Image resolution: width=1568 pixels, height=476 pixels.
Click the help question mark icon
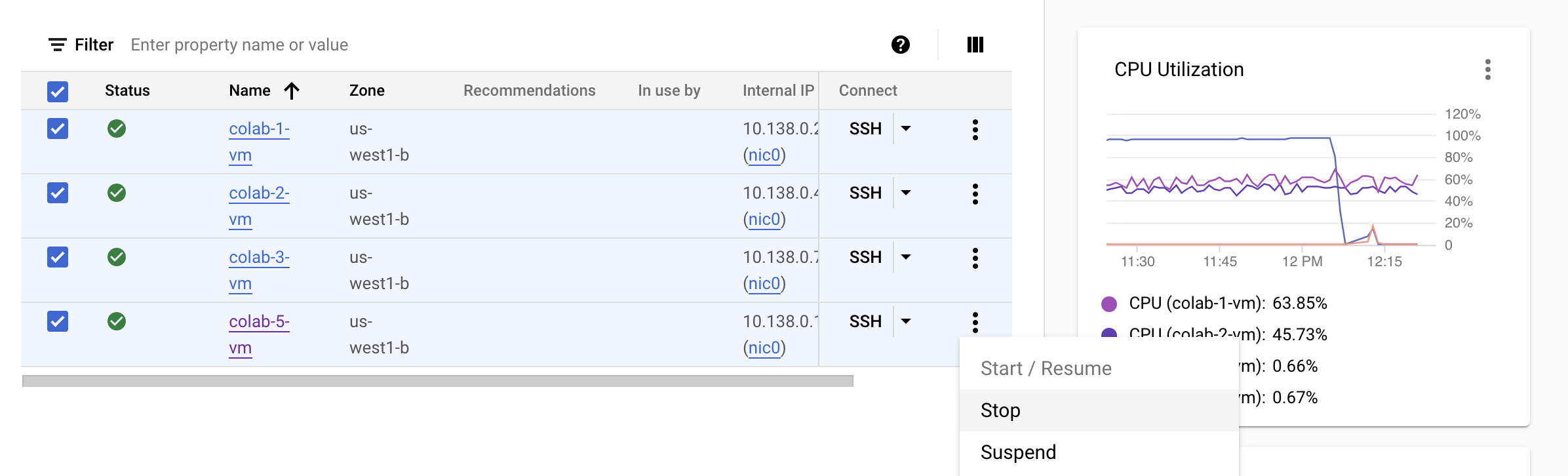point(900,45)
